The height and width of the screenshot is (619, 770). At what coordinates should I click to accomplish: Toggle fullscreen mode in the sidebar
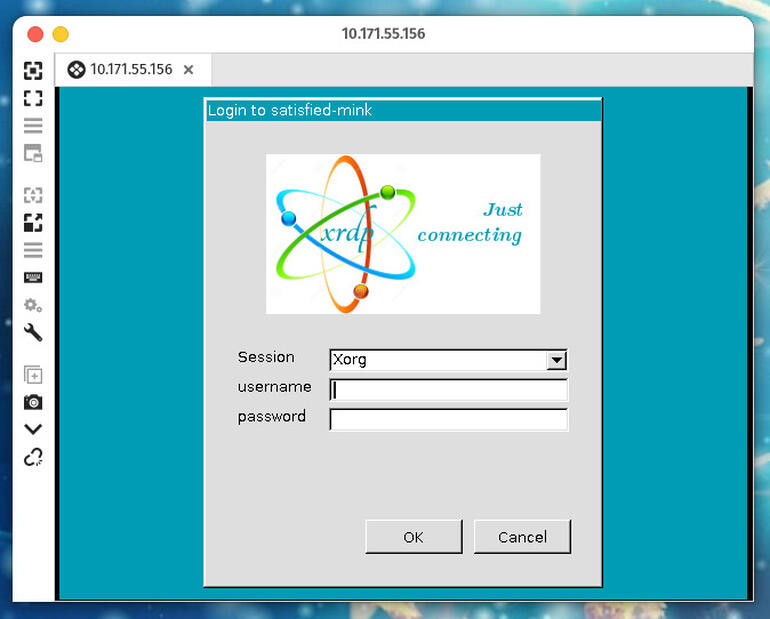tap(33, 98)
